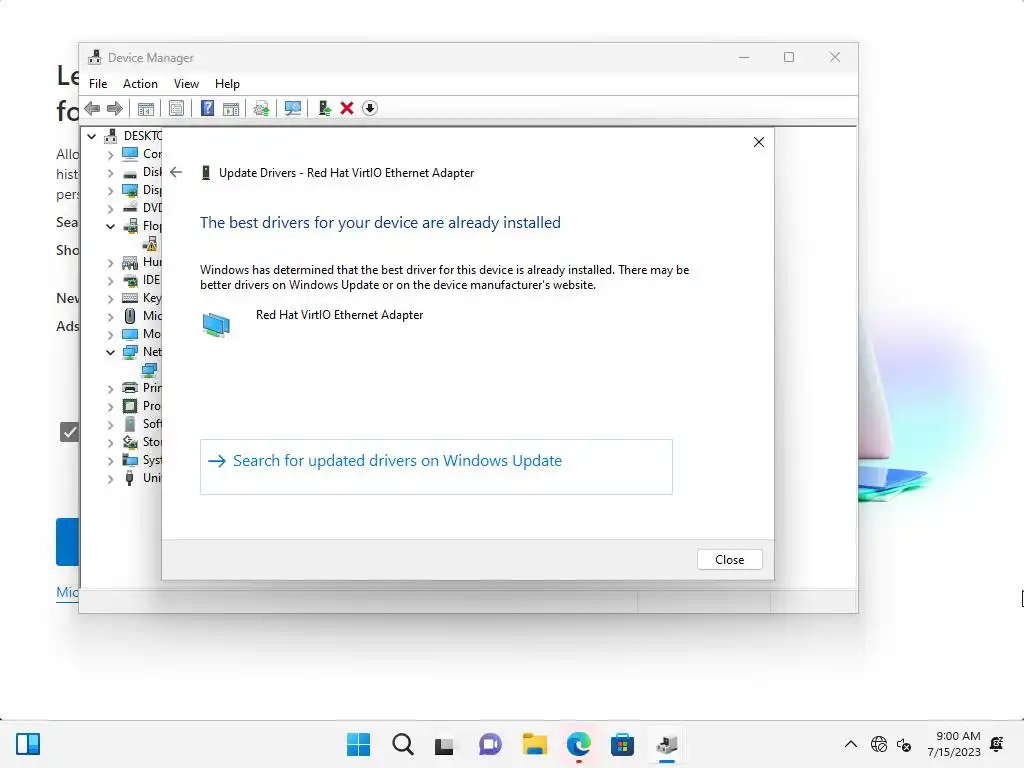Click the Update device driver toolbar icon
The image size is (1024, 768).
(262, 108)
